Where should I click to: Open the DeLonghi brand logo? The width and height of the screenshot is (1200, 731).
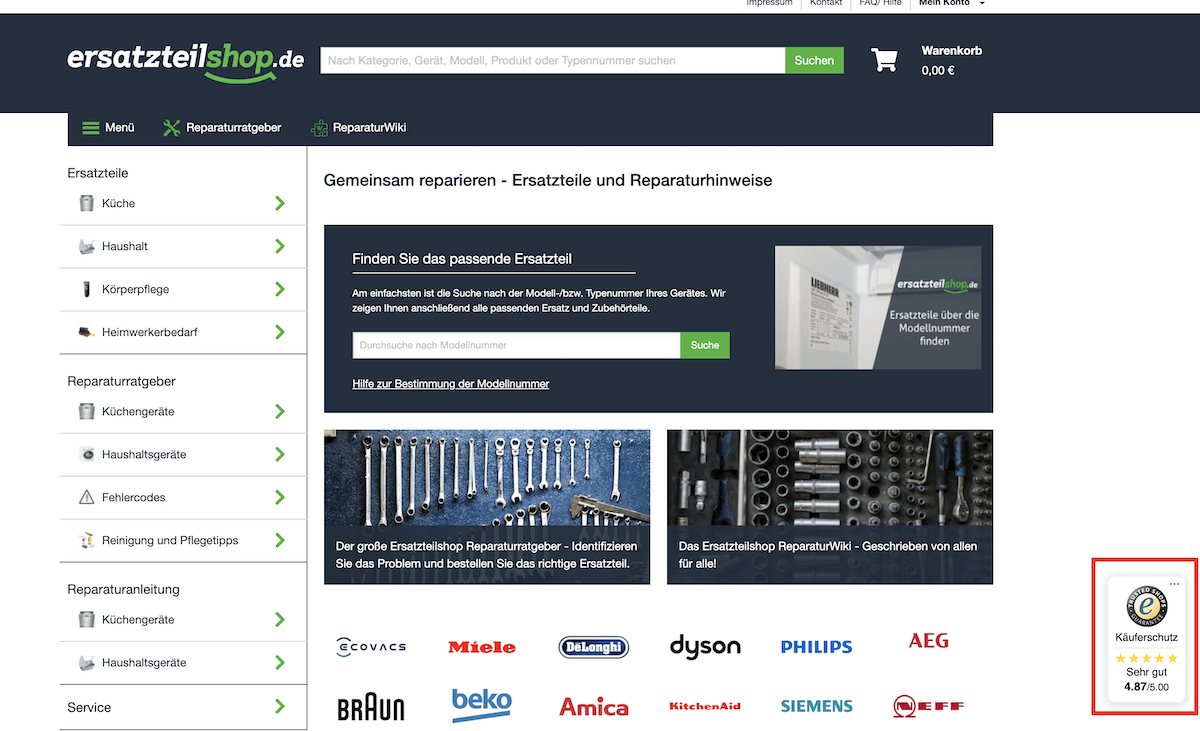[x=594, y=647]
